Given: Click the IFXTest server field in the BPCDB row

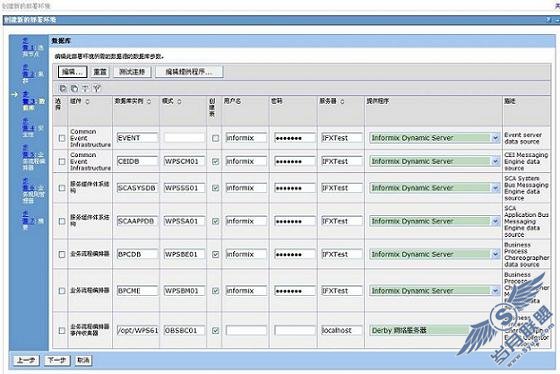Looking at the screenshot, I should [341, 254].
